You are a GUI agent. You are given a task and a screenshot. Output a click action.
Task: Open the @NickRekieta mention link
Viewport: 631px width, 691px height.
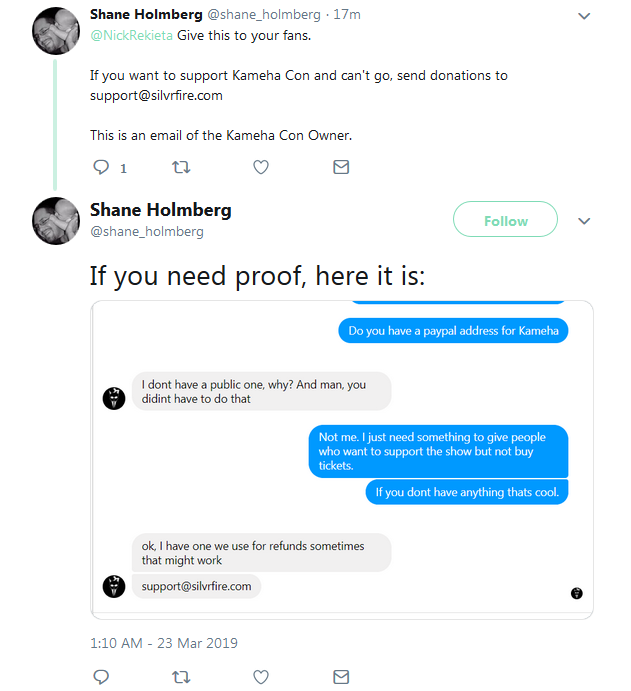point(131,35)
